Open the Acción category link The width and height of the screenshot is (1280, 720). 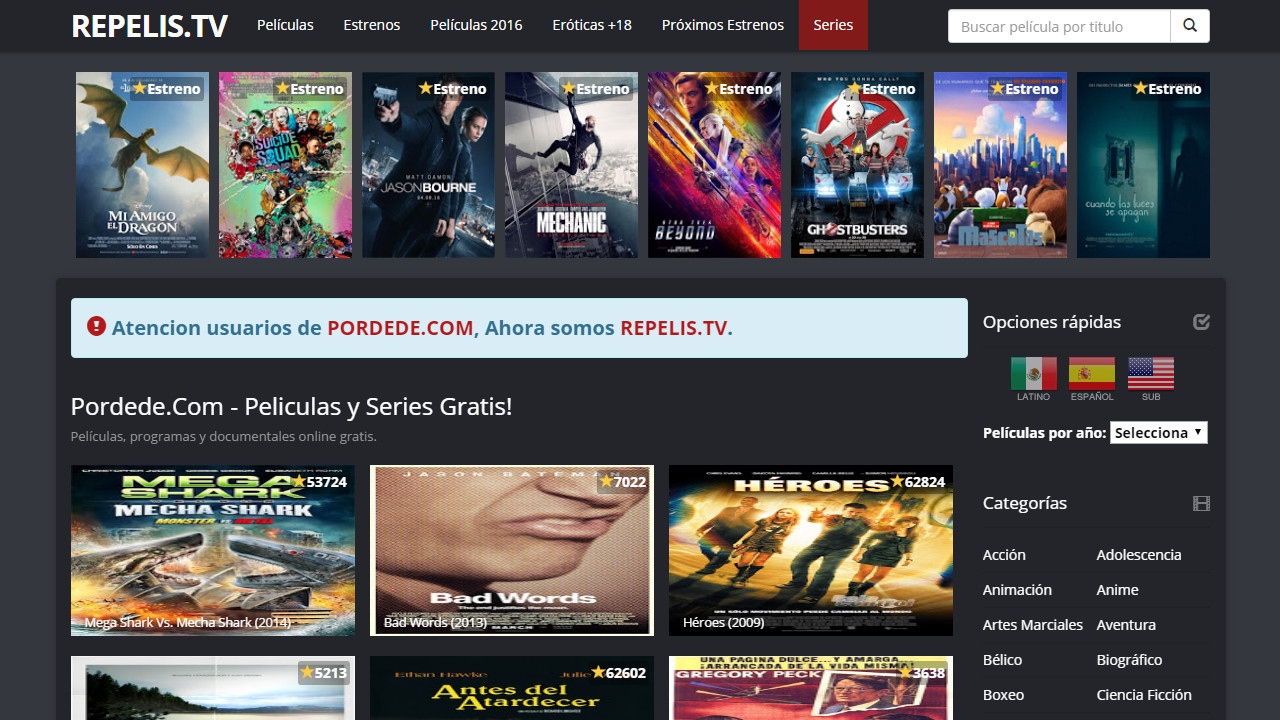click(x=1003, y=554)
